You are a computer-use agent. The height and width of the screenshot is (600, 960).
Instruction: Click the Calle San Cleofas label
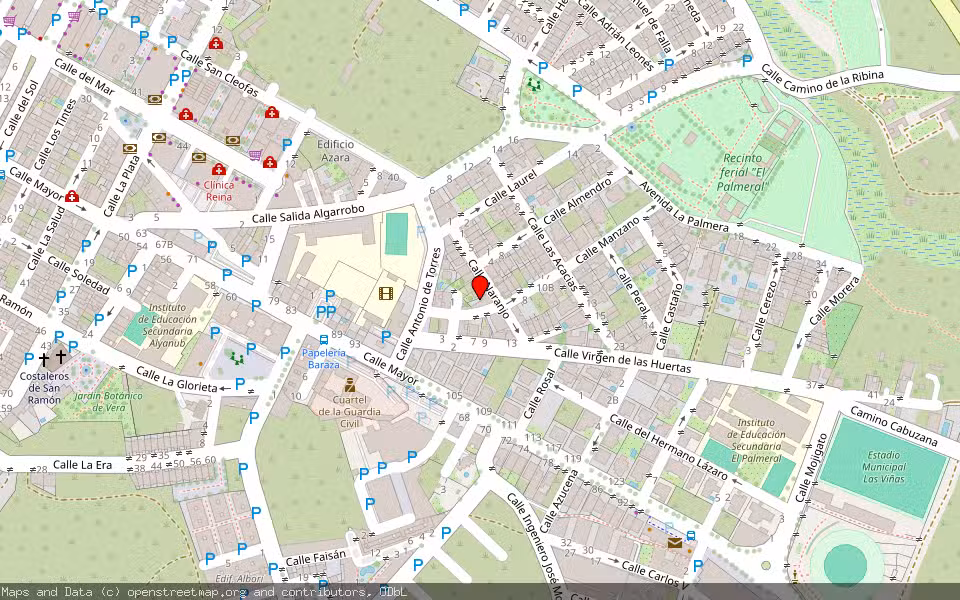coord(220,74)
